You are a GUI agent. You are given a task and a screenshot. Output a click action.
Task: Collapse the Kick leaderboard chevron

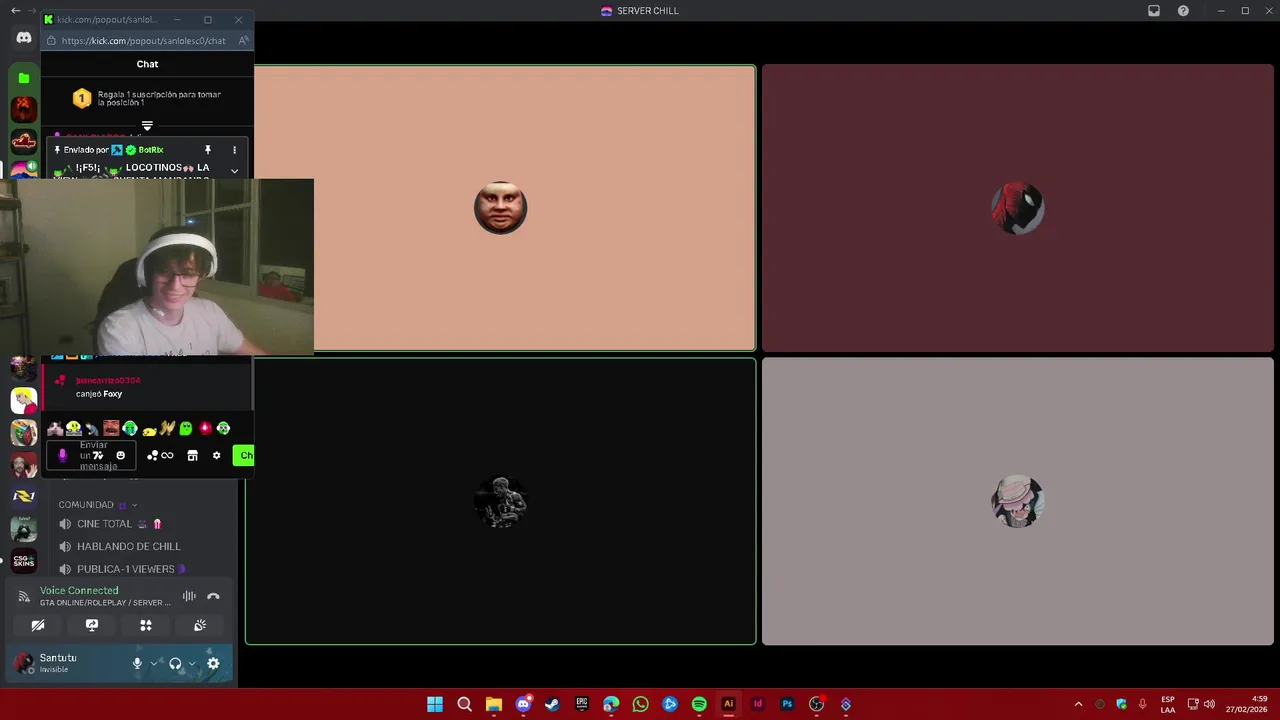tap(147, 126)
